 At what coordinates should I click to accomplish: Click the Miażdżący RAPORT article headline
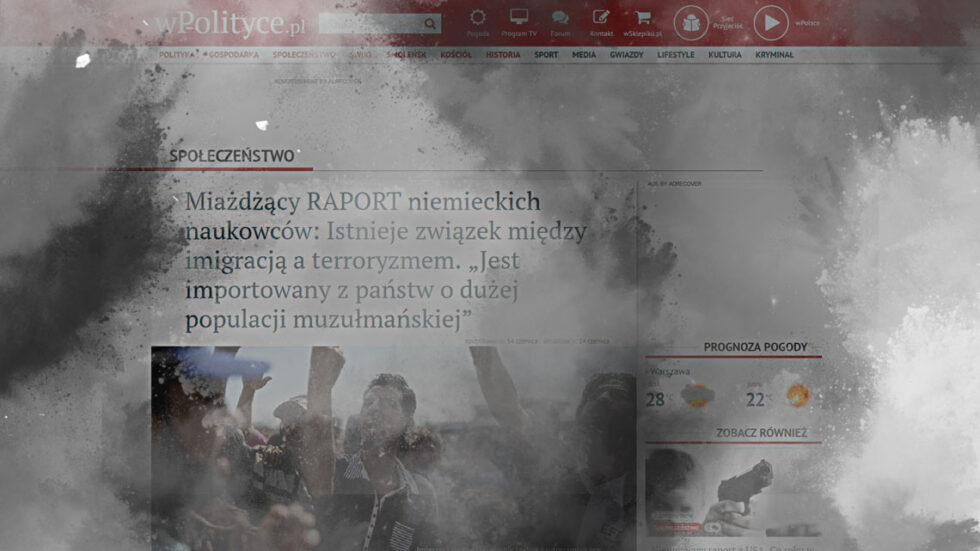click(x=385, y=260)
